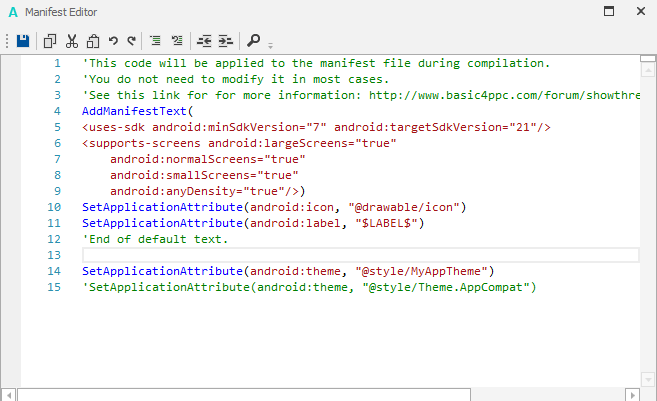Image resolution: width=657 pixels, height=401 pixels.
Task: Decrease indent of selected lines
Action: (x=204, y=41)
